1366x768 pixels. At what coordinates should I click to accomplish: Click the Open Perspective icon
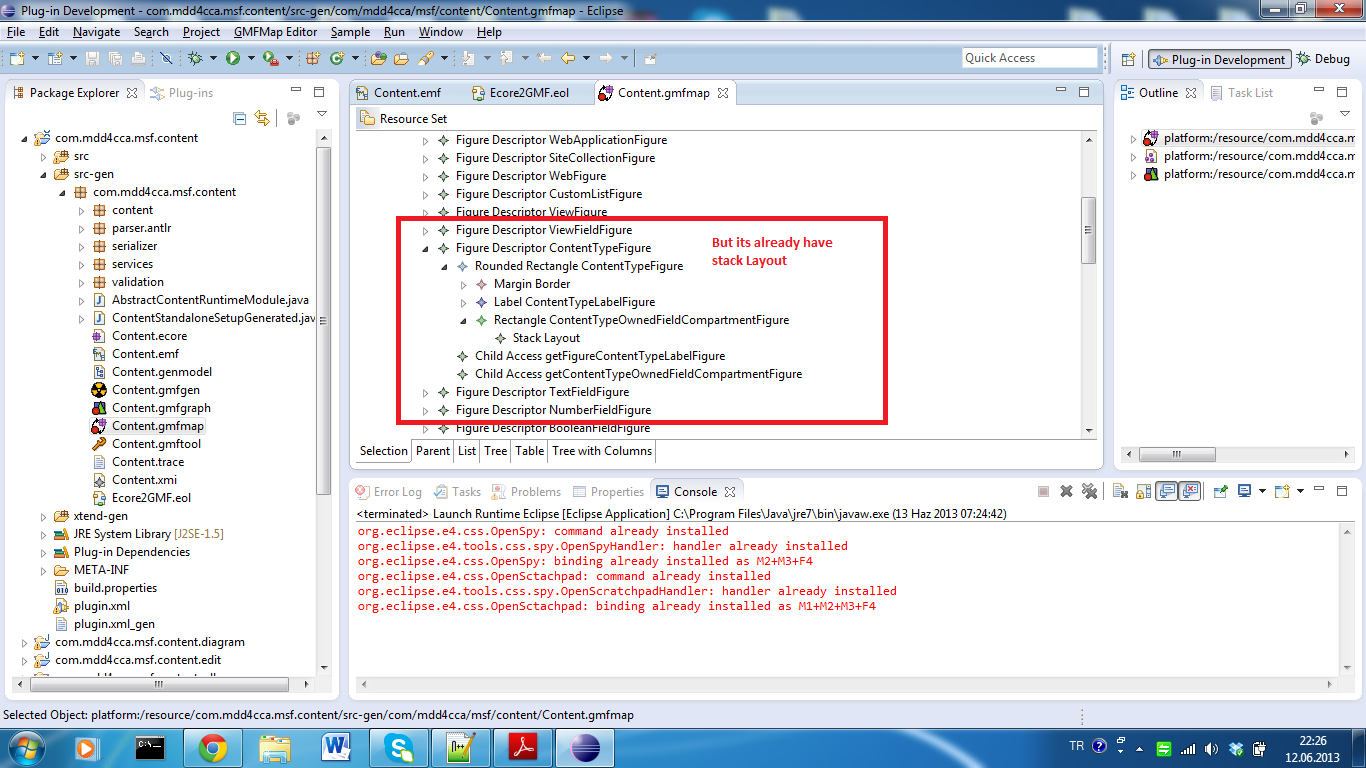click(x=1128, y=59)
